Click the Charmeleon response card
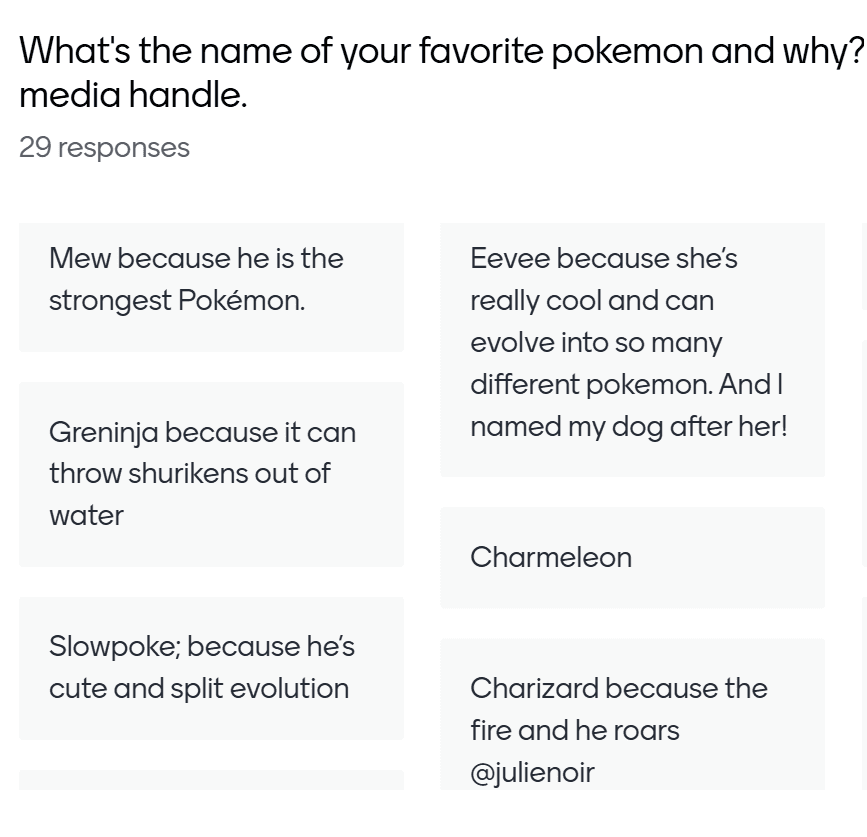Screen dimensions: 867x837 coord(632,557)
